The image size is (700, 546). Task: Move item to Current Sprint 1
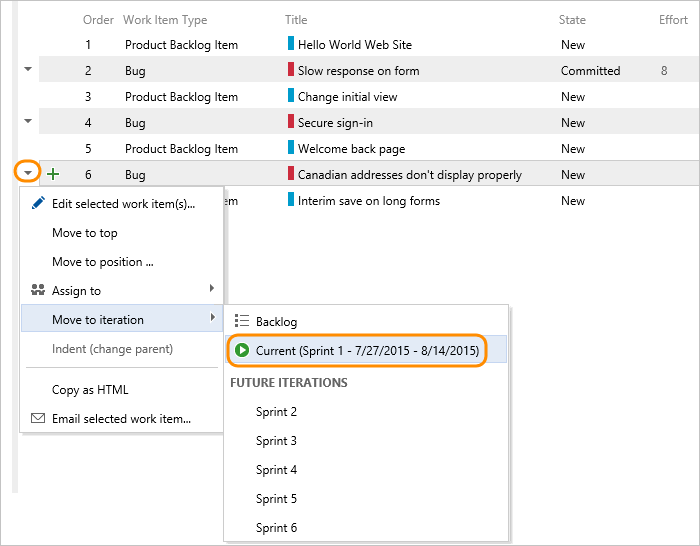(366, 350)
